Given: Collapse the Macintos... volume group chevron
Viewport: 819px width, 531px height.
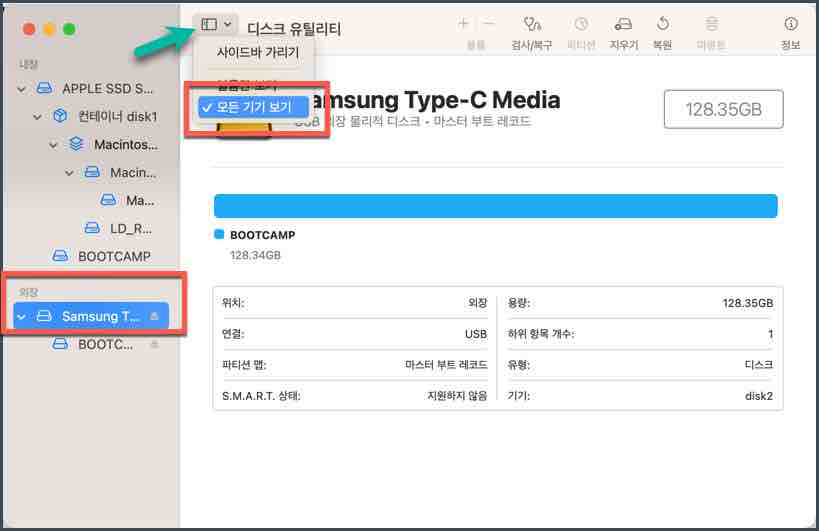Looking at the screenshot, I should [x=53, y=145].
